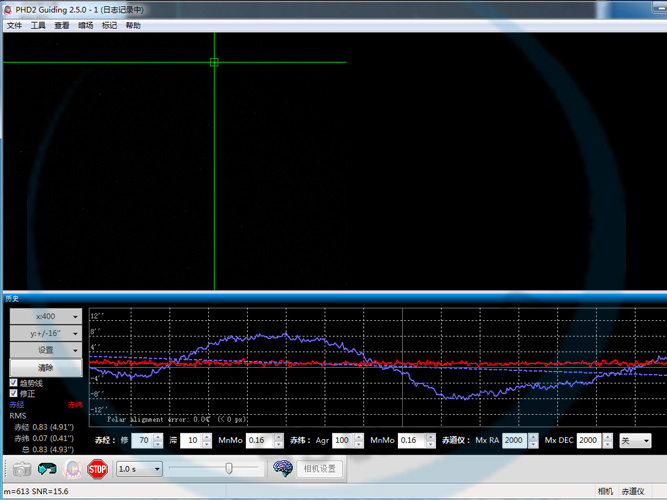This screenshot has width=667, height=500.
Task: Expand the x:400 scale dropdown
Action: coord(45,316)
